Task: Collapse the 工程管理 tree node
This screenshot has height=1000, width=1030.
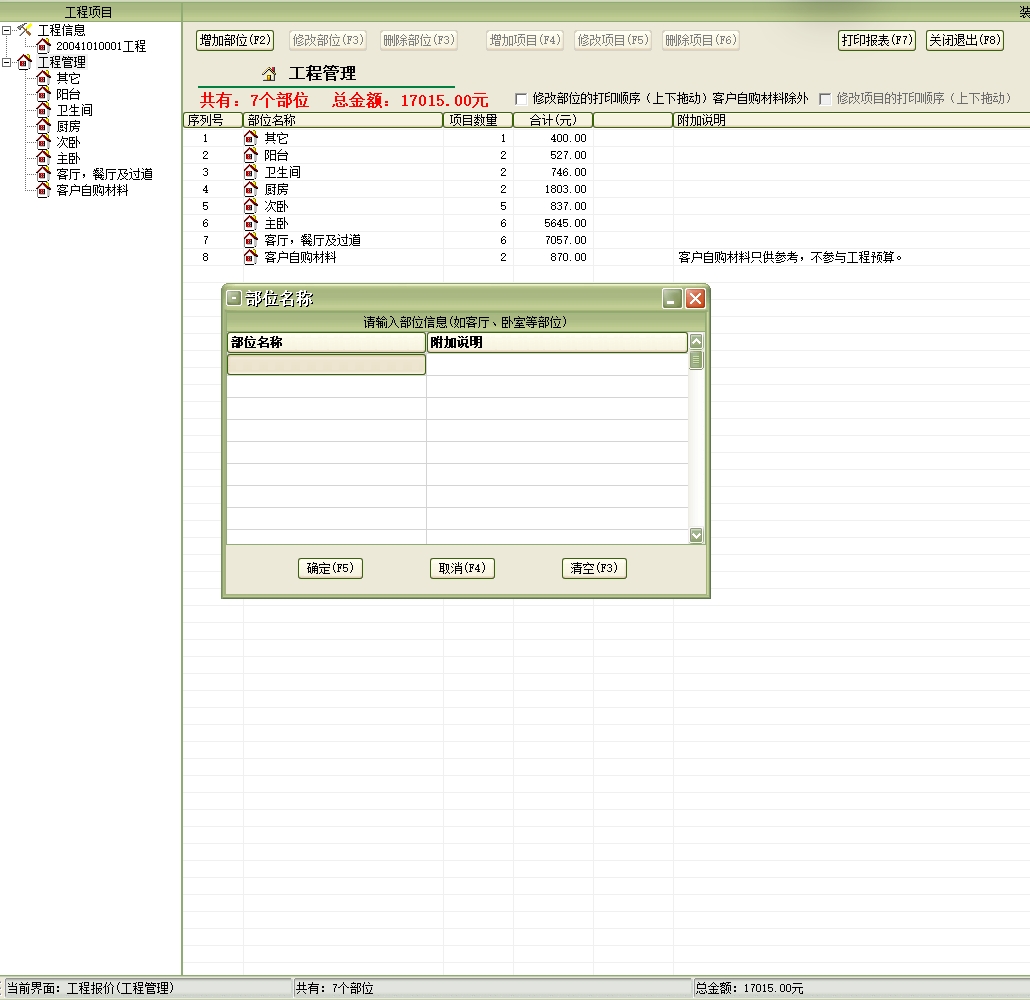Action: click(7, 62)
